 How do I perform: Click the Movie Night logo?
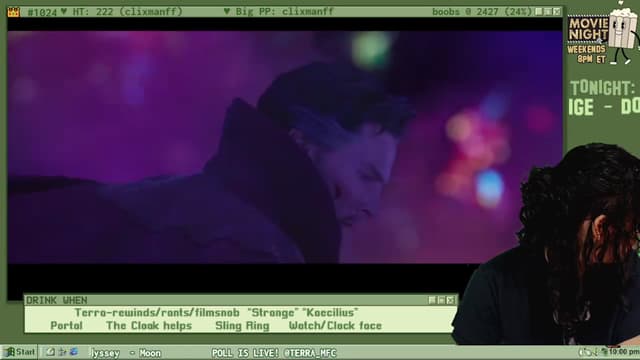click(x=587, y=29)
